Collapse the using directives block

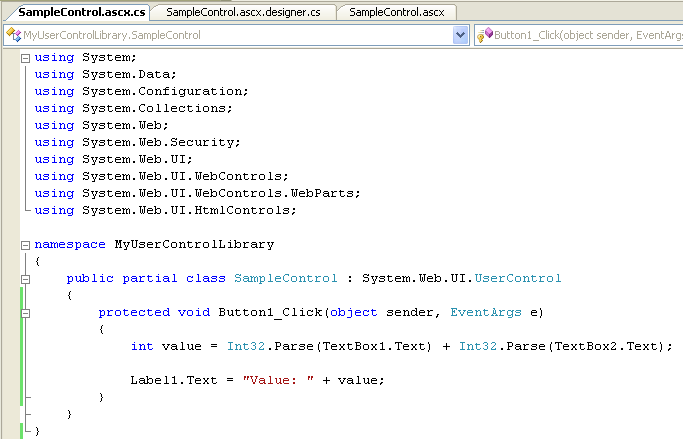point(26,58)
